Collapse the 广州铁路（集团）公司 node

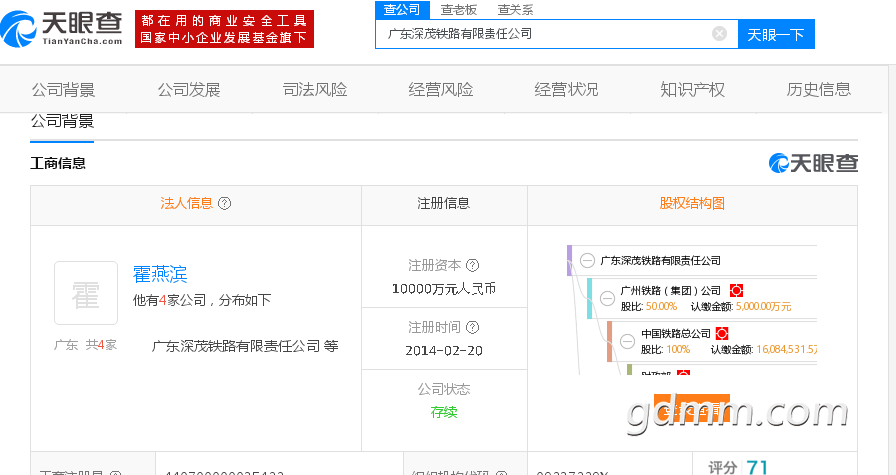coord(607,298)
